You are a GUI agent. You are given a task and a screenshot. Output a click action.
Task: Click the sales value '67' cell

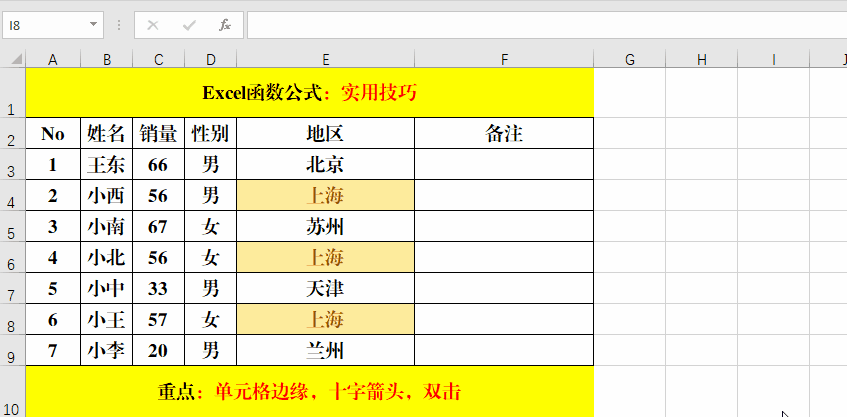[x=158, y=226]
